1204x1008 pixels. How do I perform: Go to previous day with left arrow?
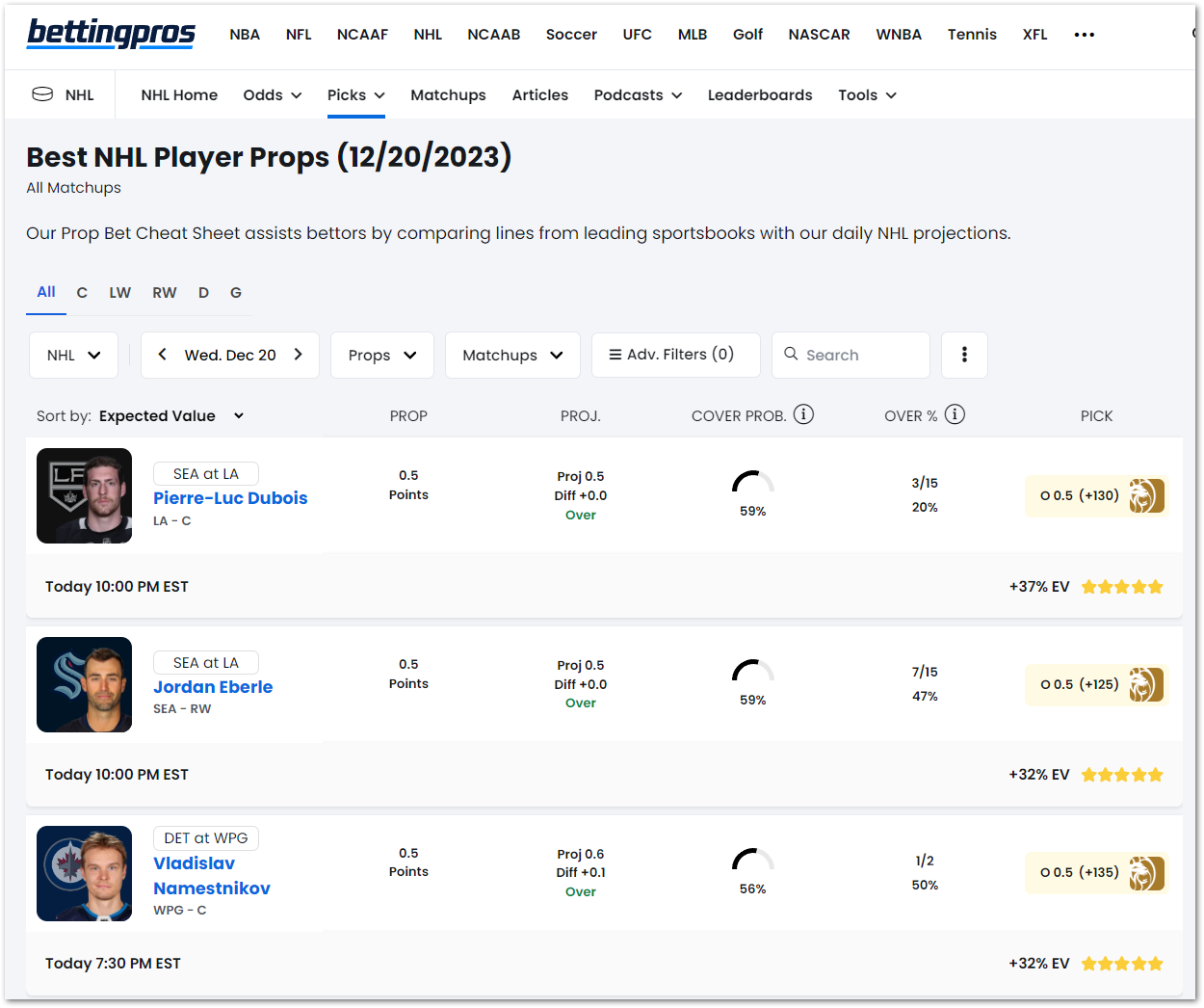(x=163, y=355)
